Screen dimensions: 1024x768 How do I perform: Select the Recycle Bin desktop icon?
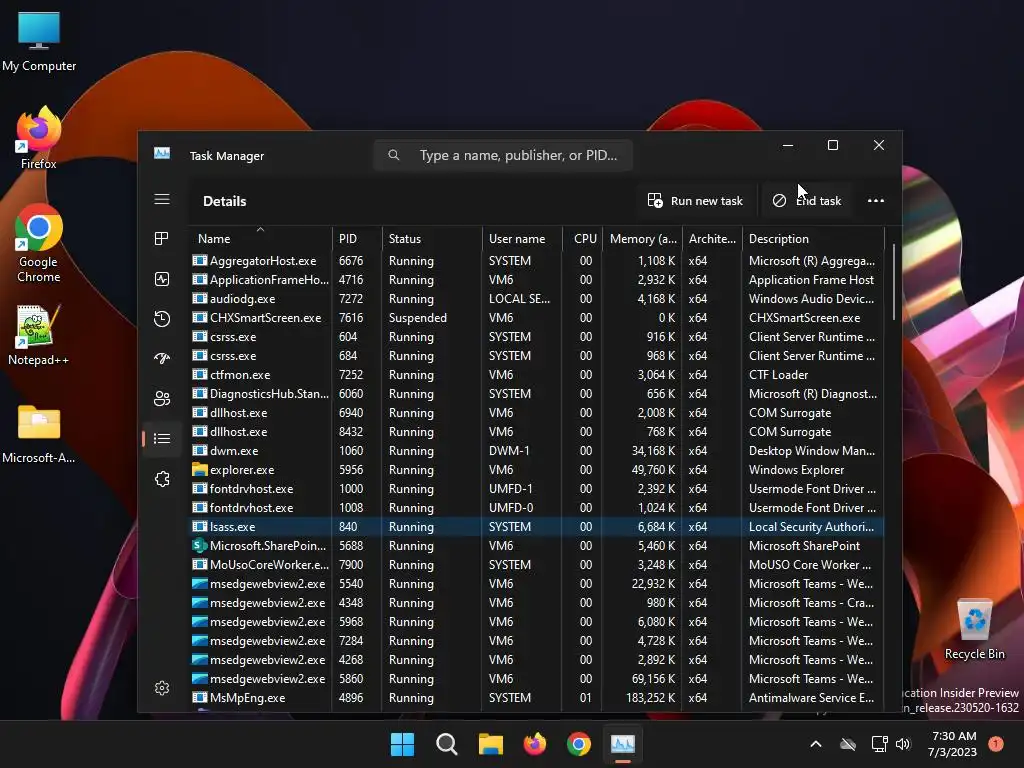(975, 630)
